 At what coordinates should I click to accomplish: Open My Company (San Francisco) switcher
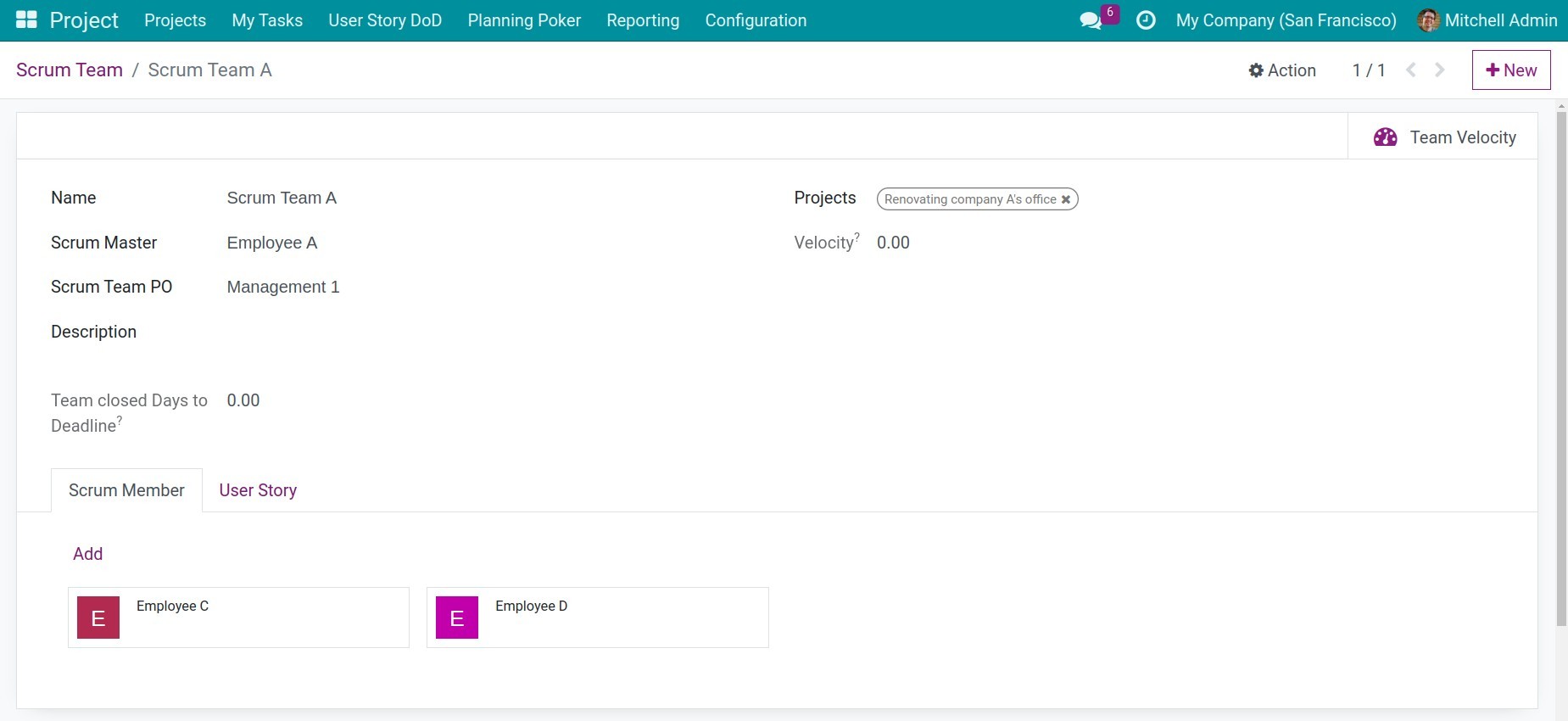pyautogui.click(x=1286, y=20)
